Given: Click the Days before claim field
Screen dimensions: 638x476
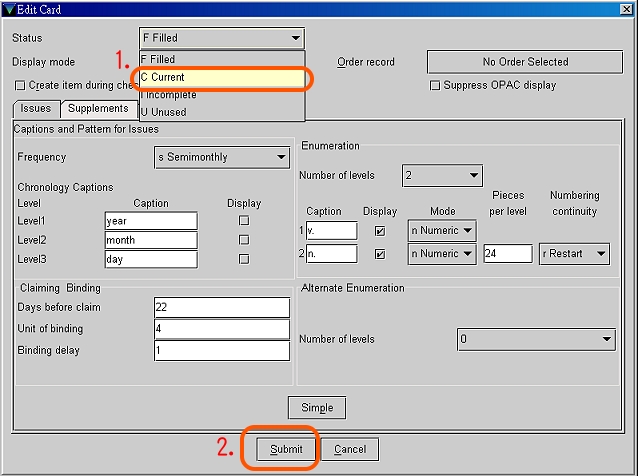Looking at the screenshot, I should (221, 307).
